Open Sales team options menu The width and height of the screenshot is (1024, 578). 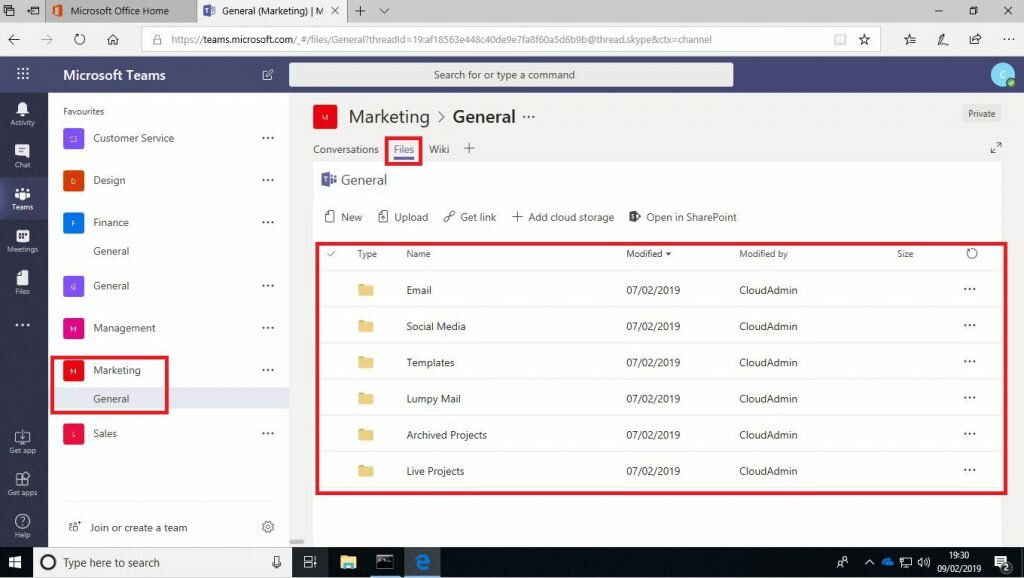(268, 433)
